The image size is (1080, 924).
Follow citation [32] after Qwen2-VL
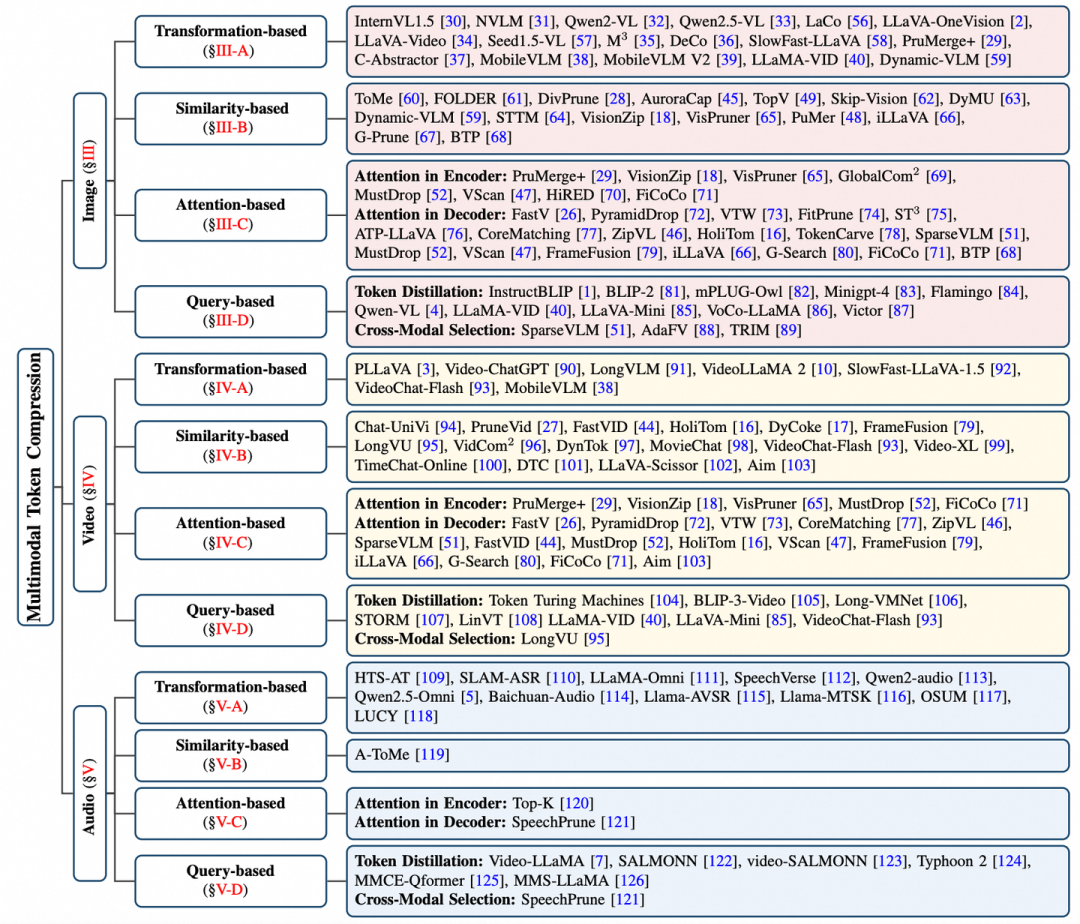pyautogui.click(x=656, y=22)
